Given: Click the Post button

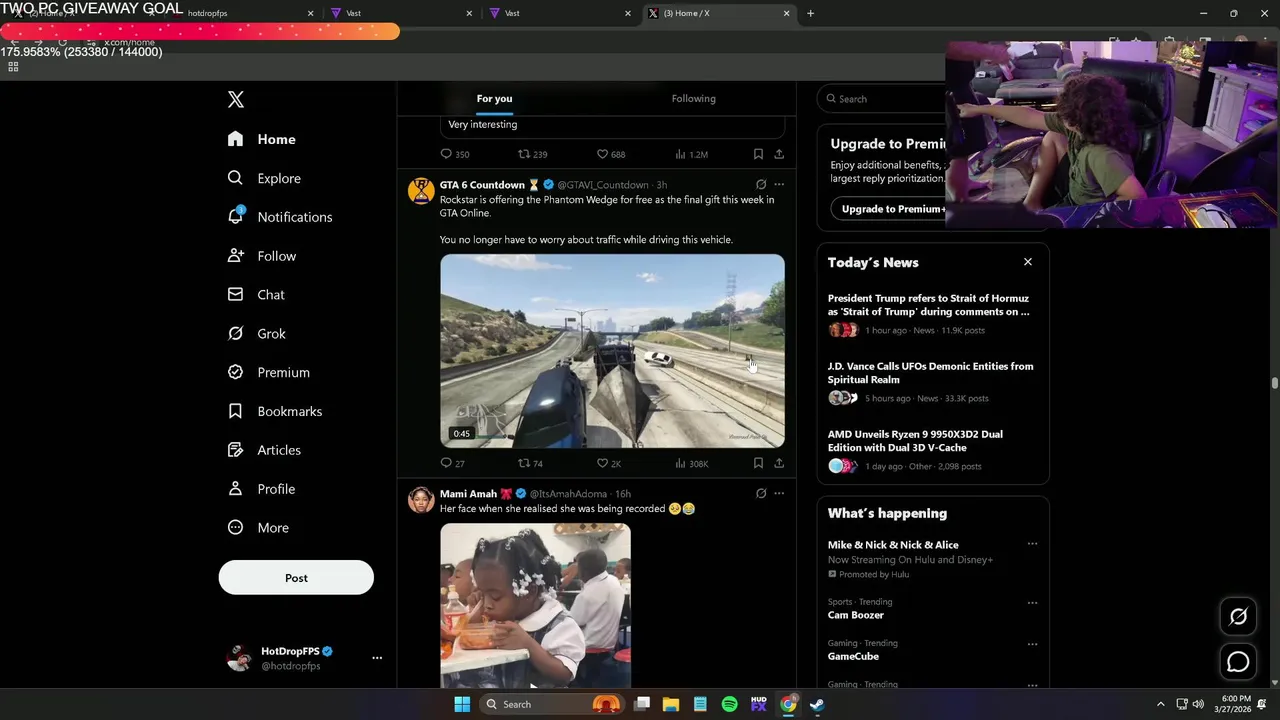Looking at the screenshot, I should pos(296,578).
